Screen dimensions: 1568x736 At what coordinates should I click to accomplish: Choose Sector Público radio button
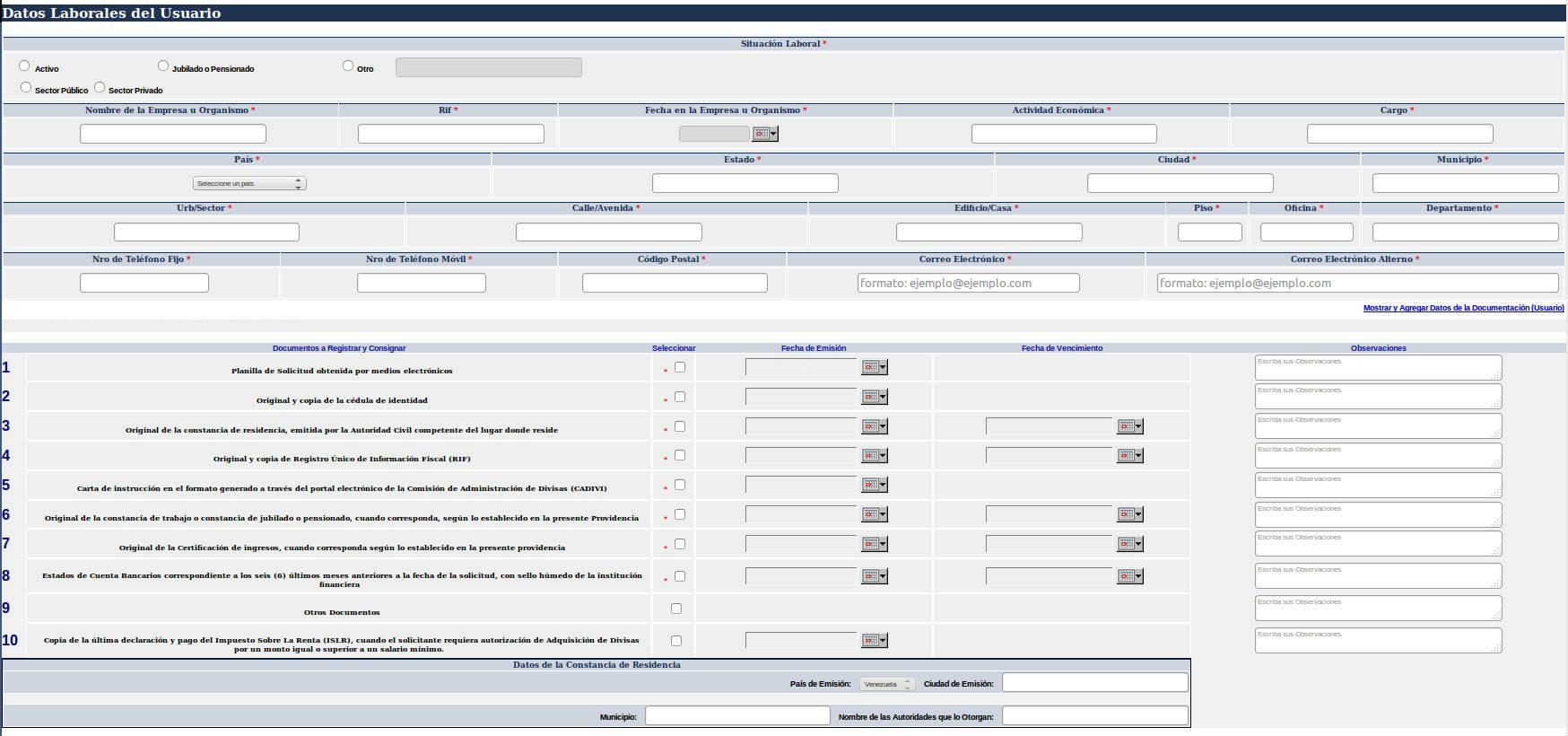[26, 87]
